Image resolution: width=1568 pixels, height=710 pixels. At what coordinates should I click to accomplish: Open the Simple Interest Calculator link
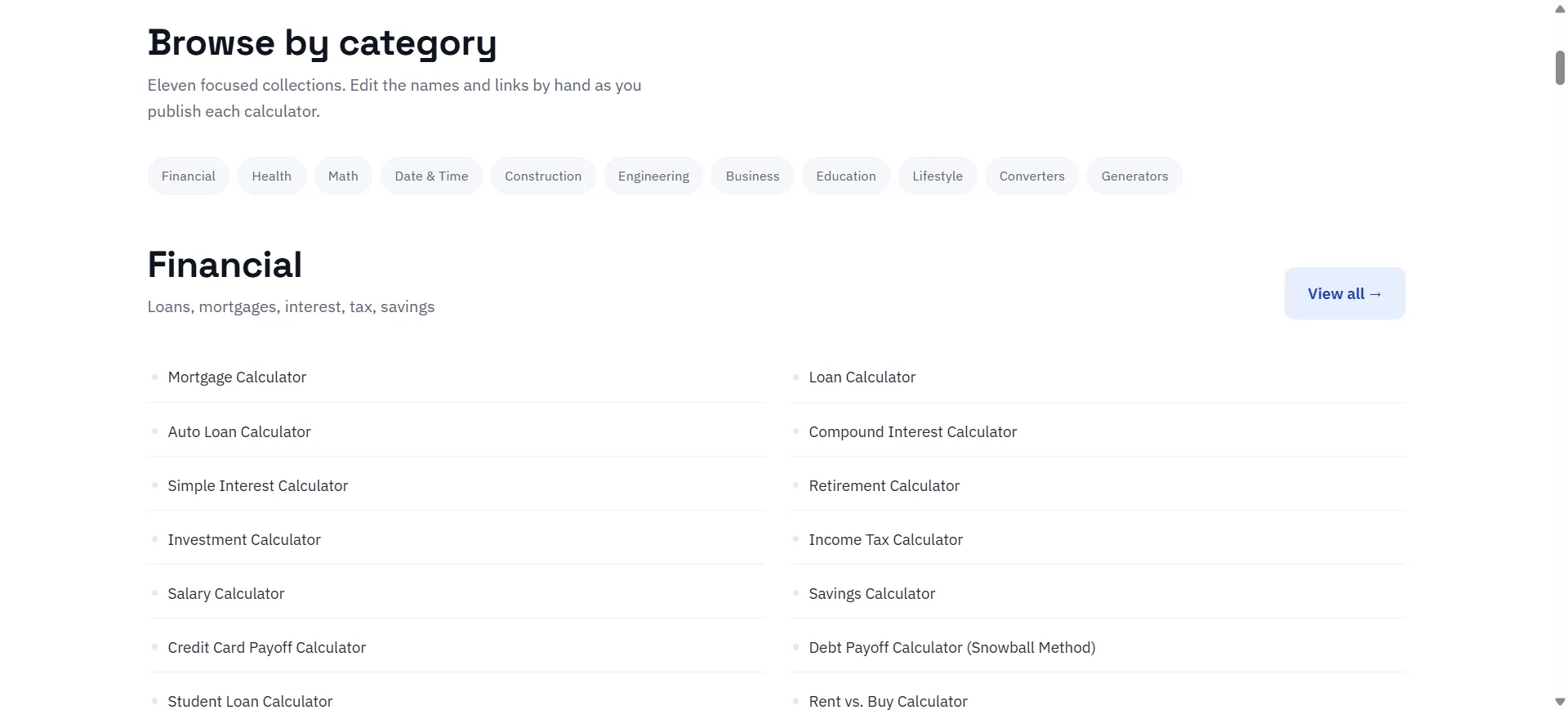pos(257,485)
